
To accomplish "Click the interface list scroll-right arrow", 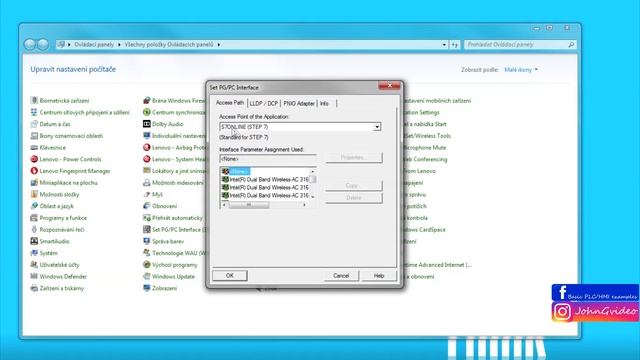I will pyautogui.click(x=304, y=205).
